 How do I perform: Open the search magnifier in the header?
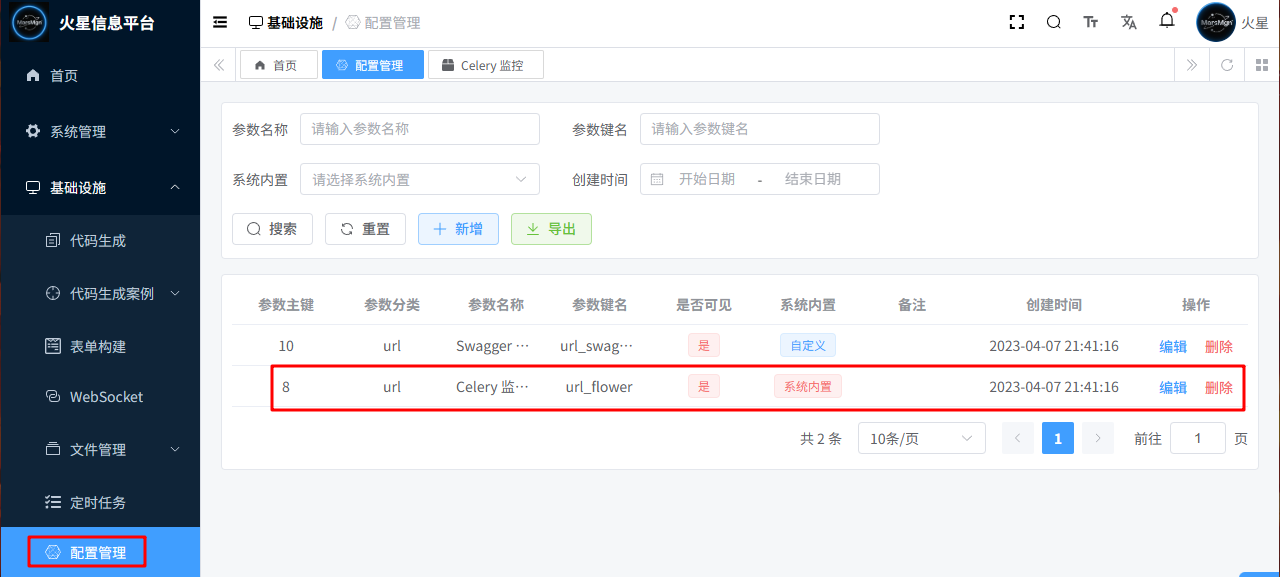click(1054, 22)
